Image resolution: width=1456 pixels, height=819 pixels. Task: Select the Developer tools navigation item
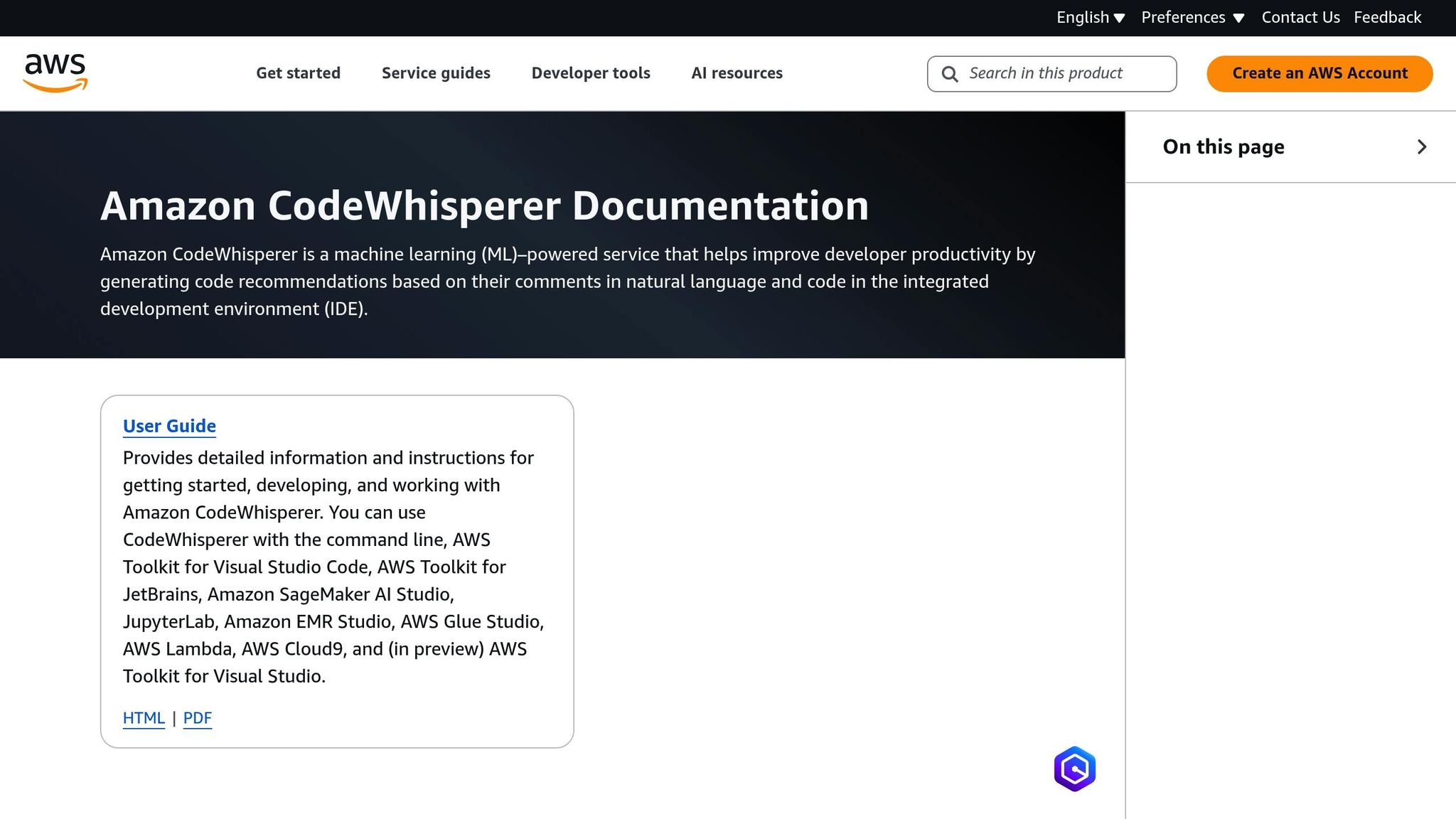pyautogui.click(x=591, y=73)
